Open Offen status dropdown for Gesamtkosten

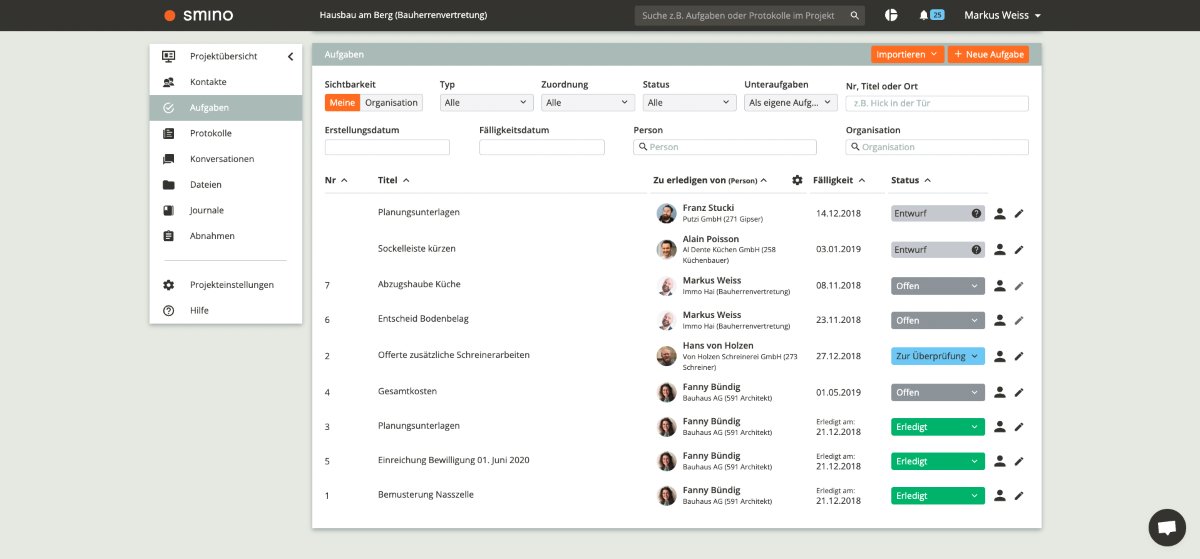(938, 392)
